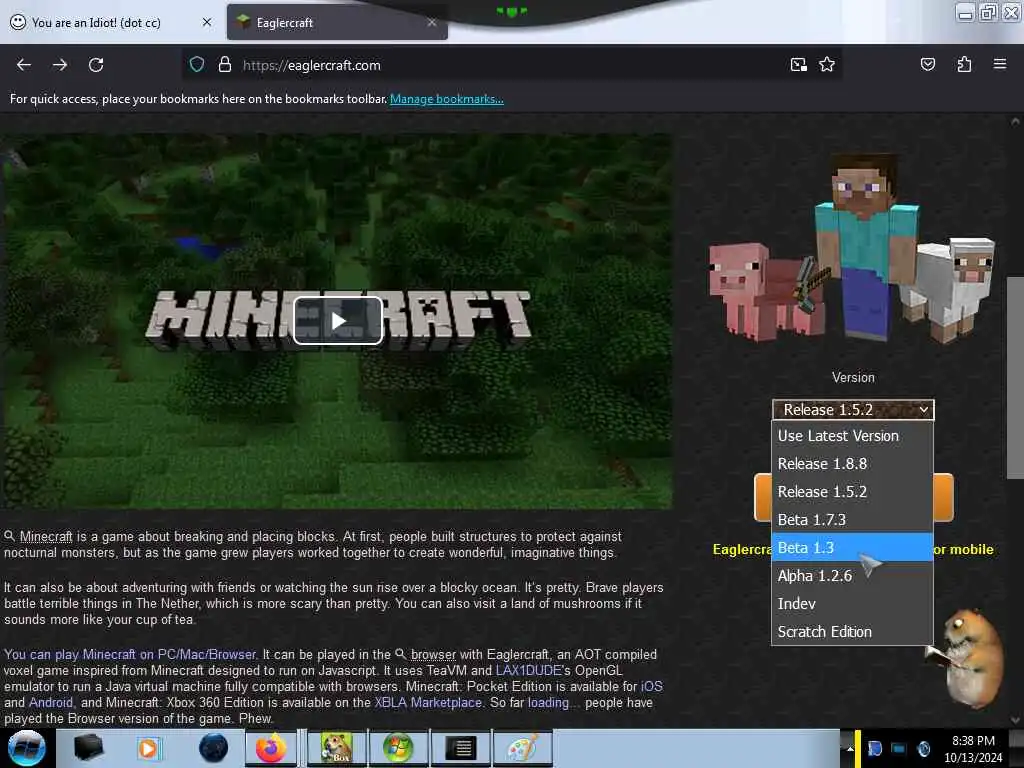Open the Android link
The image size is (1024, 768).
tap(50, 703)
